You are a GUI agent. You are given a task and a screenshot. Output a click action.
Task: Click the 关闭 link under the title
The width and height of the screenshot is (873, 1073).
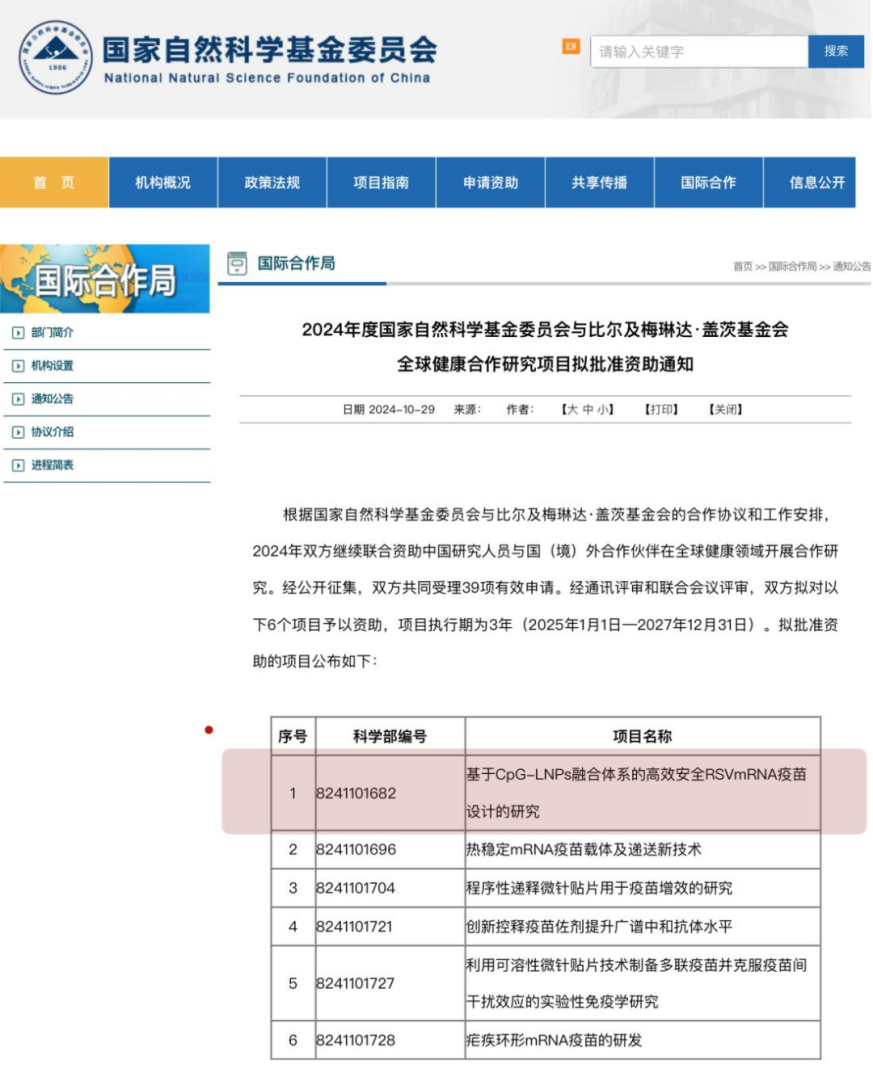pyautogui.click(x=725, y=409)
